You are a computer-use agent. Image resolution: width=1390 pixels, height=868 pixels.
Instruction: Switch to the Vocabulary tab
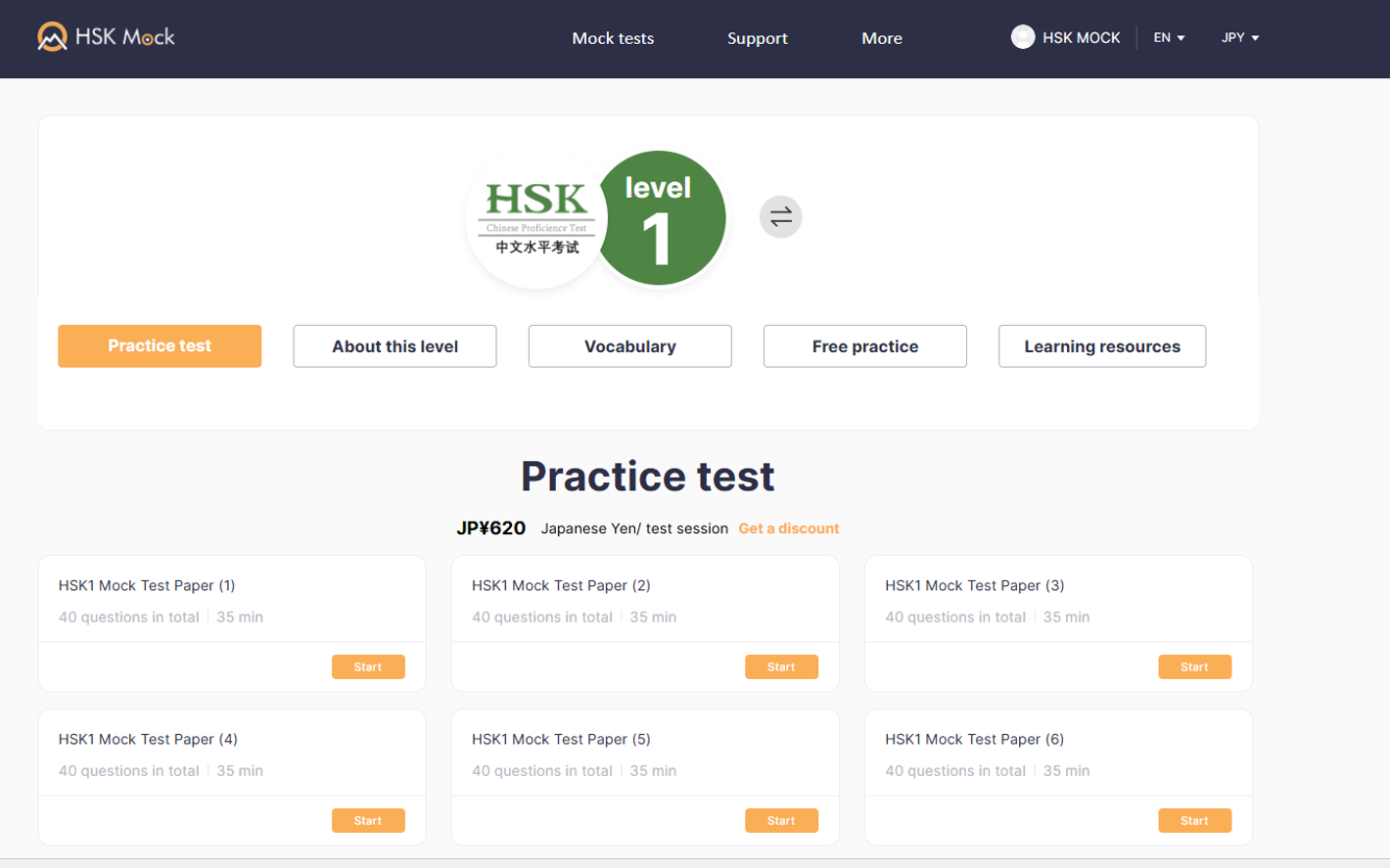(x=629, y=346)
